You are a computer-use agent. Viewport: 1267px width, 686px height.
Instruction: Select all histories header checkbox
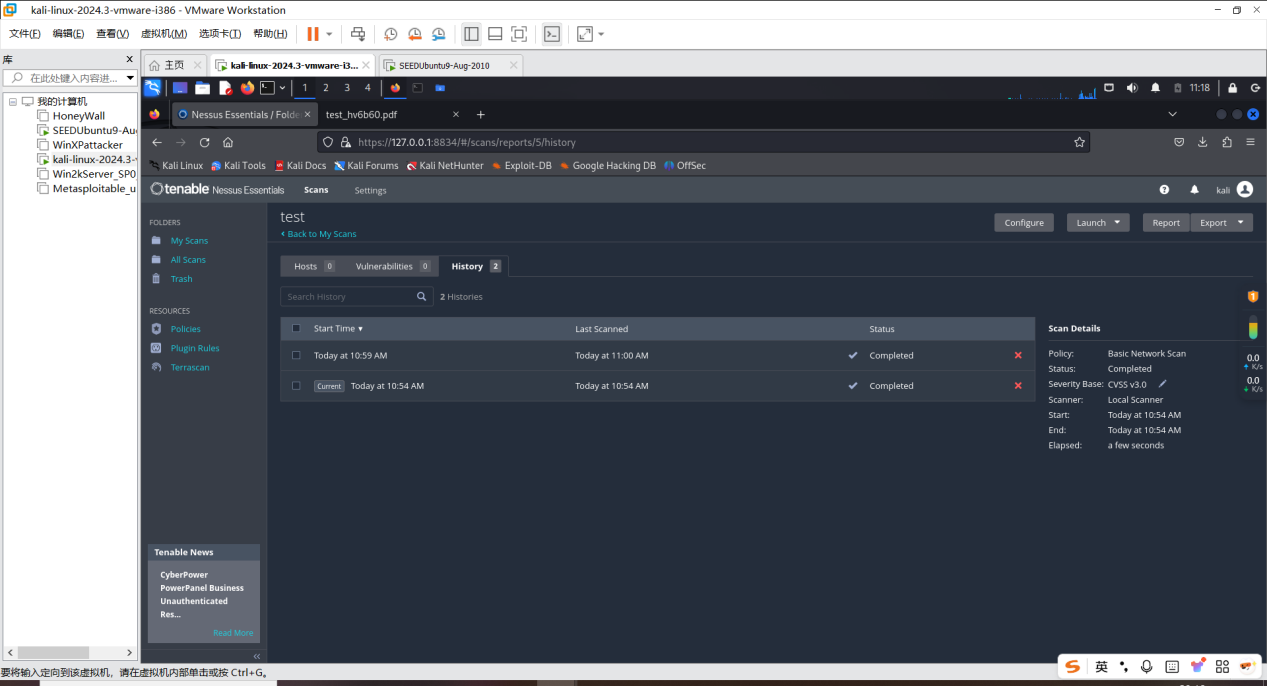pyautogui.click(x=296, y=328)
